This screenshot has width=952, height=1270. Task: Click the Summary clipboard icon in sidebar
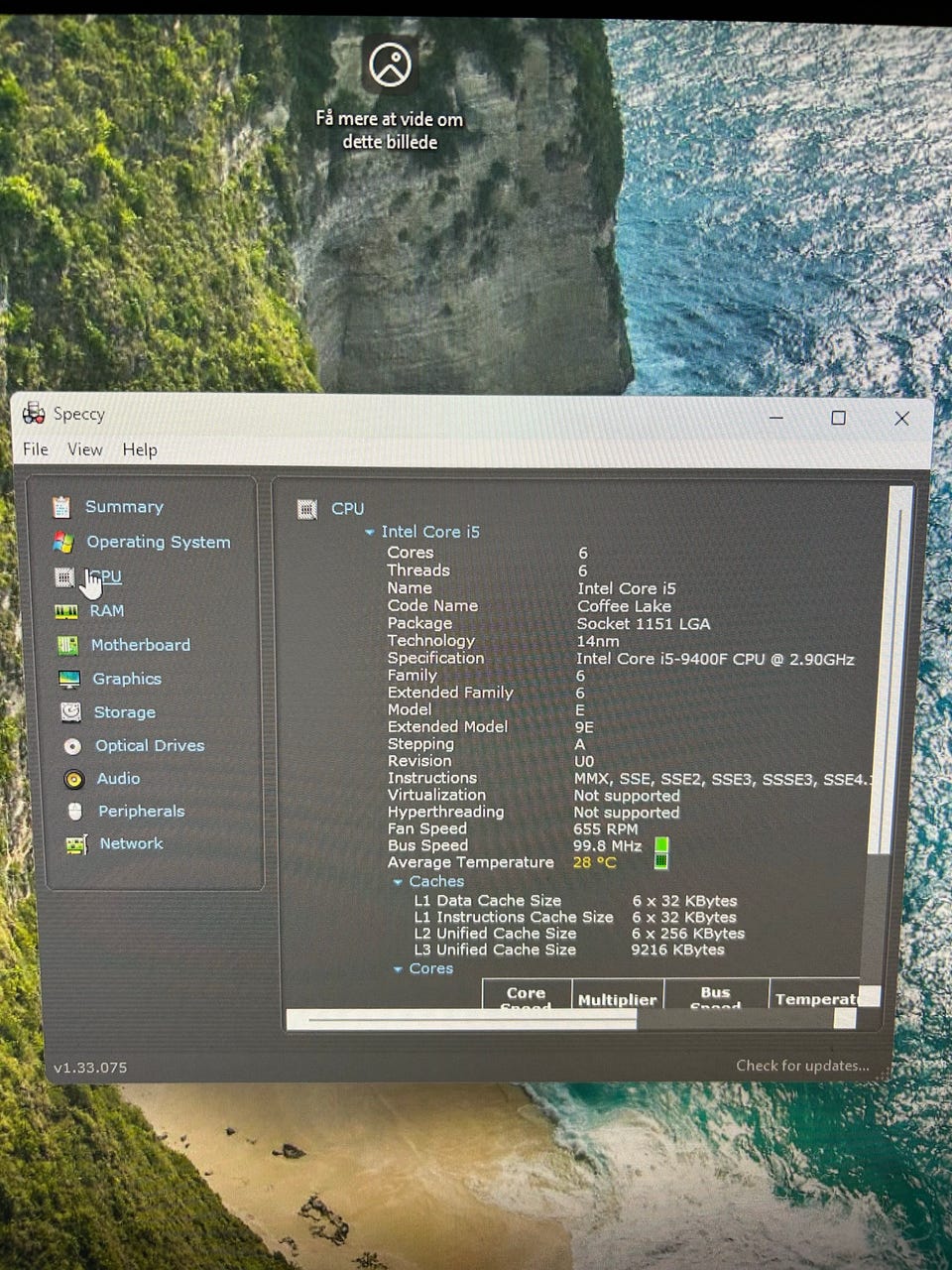(x=61, y=508)
